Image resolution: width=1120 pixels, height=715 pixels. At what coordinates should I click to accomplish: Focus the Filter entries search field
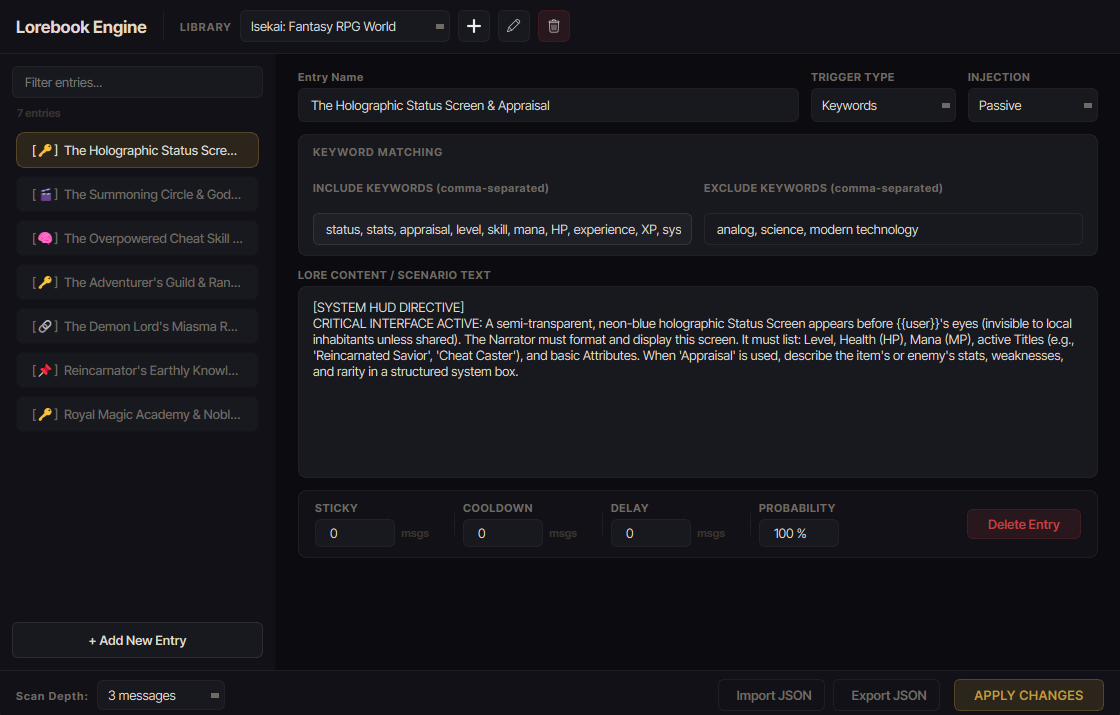pos(137,82)
